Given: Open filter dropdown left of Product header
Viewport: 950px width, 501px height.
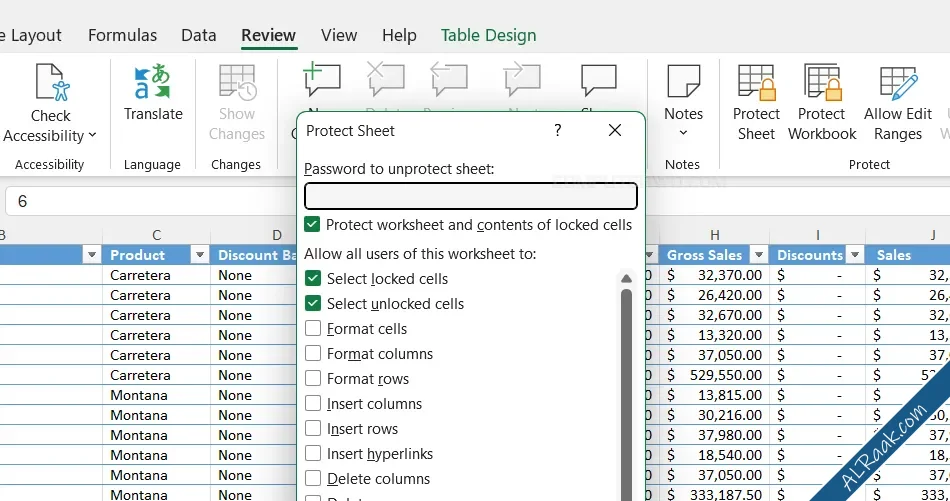Looking at the screenshot, I should [x=91, y=255].
